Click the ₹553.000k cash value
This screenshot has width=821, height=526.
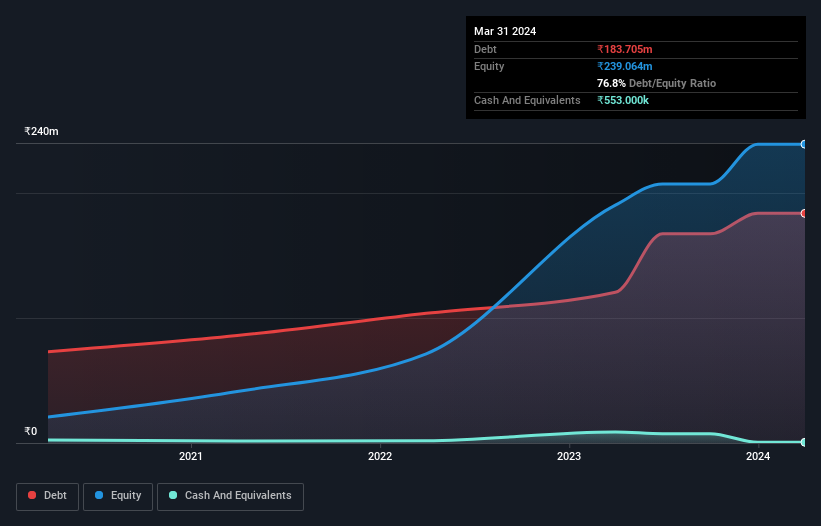click(x=623, y=100)
